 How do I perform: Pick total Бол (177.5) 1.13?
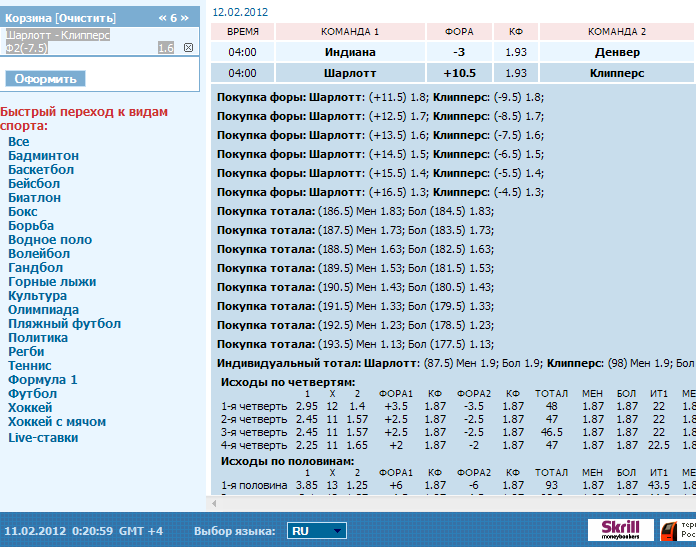451,344
